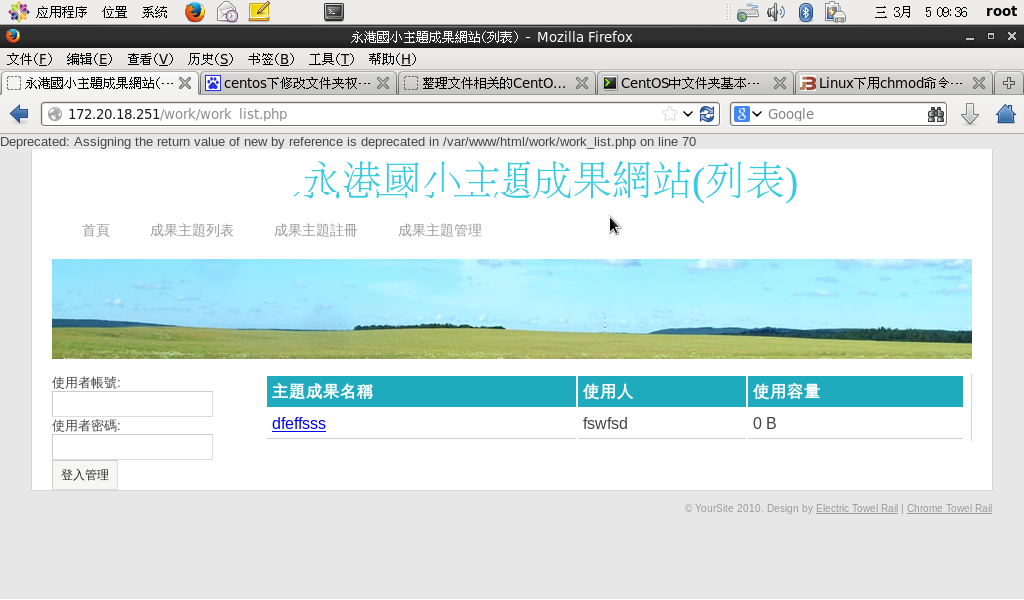This screenshot has height=600, width=1024.
Task: Click the 成果主題註冊 navigation link
Action: 315,231
